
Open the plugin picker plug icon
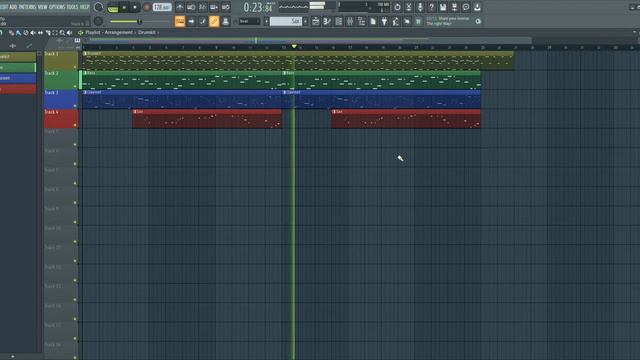[384, 22]
